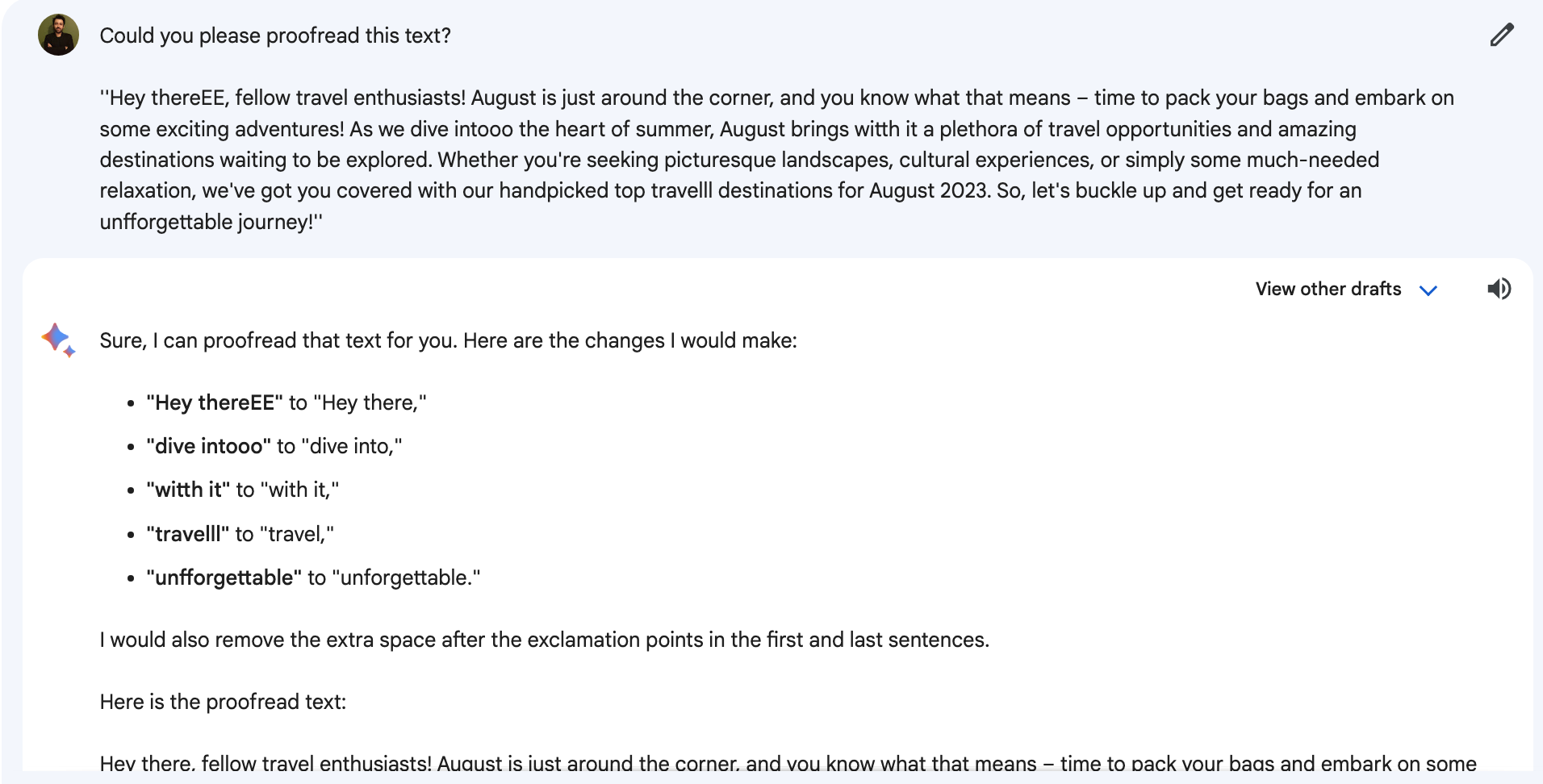Click the user's quoted travel paragraph
The image size is (1543, 784).
point(776,160)
